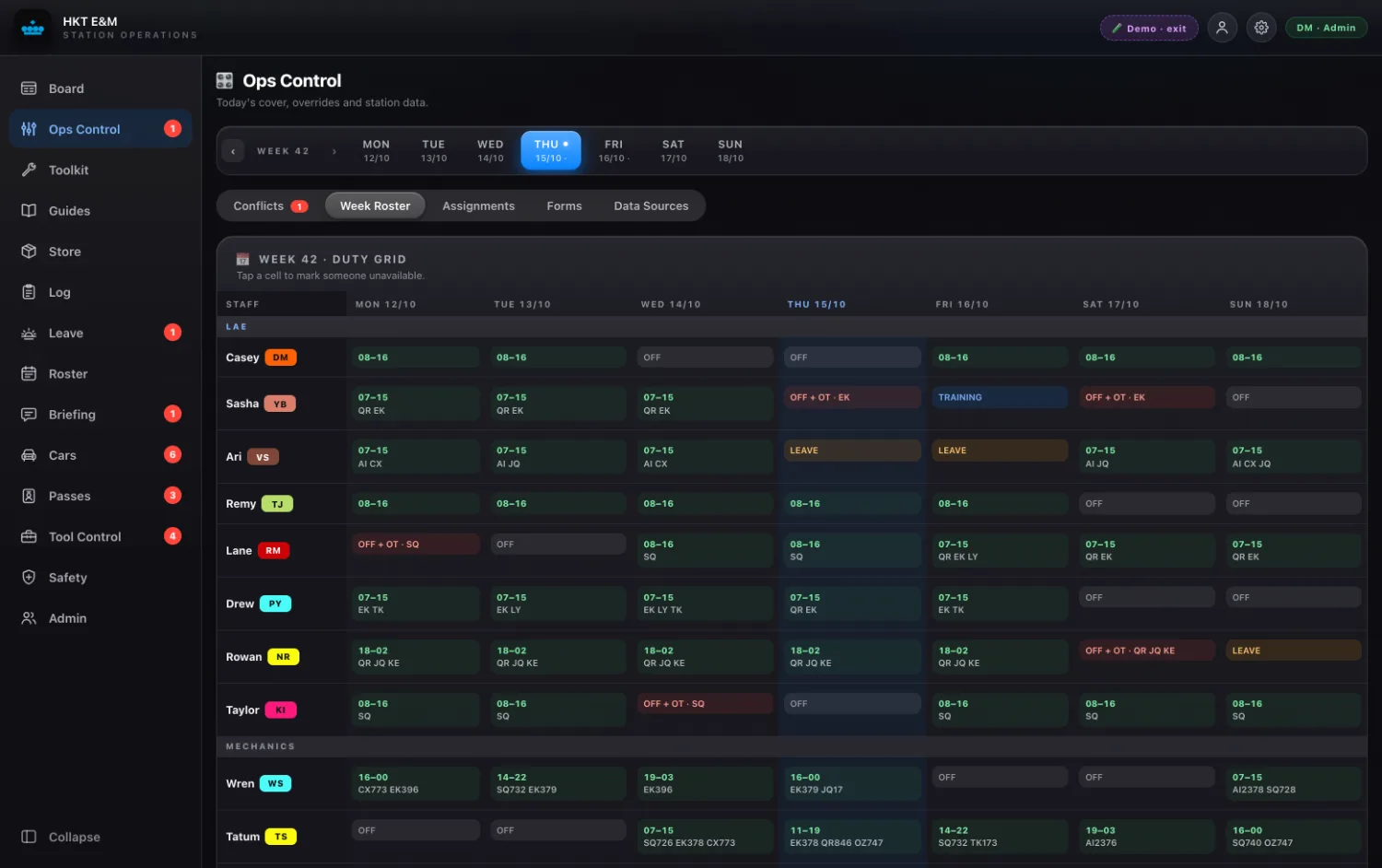Select the Store box icon
1382x868 pixels.
29,251
